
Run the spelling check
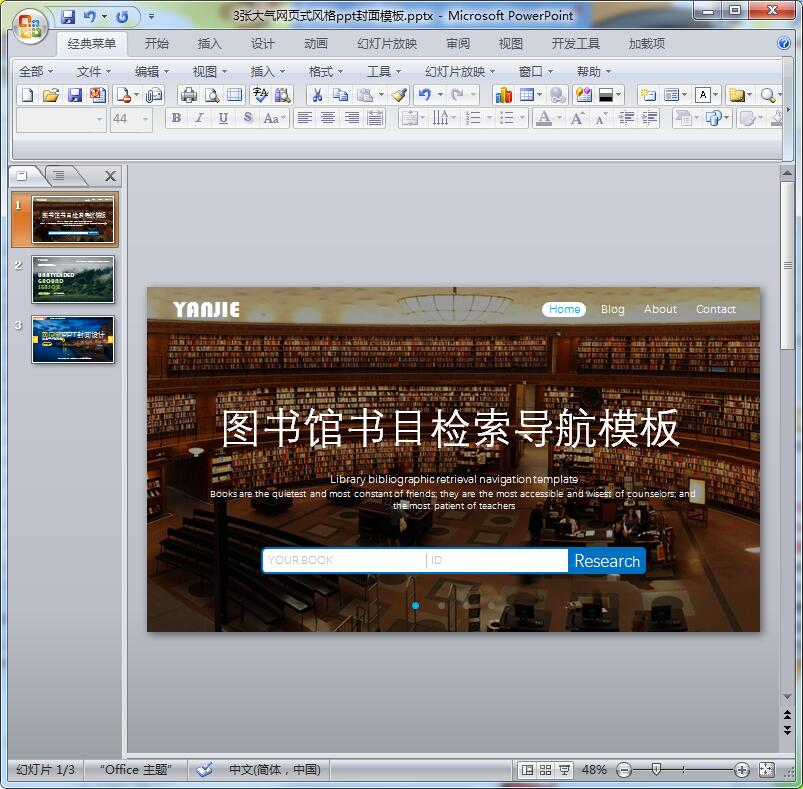260,95
